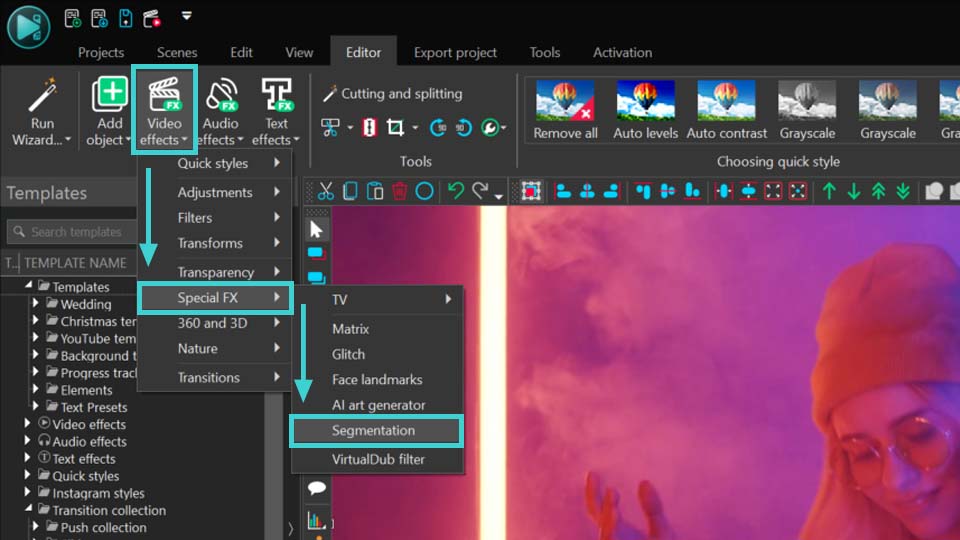The width and height of the screenshot is (960, 540).
Task: Open the Filters submenu
Action: pos(216,218)
